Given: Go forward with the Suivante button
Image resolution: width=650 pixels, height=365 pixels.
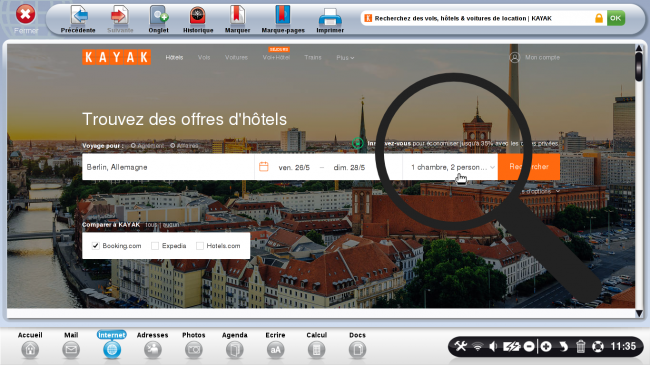Looking at the screenshot, I should pos(120,19).
